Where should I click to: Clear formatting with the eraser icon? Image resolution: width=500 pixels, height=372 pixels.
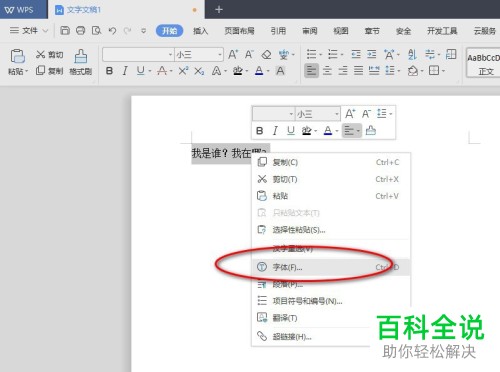point(266,54)
